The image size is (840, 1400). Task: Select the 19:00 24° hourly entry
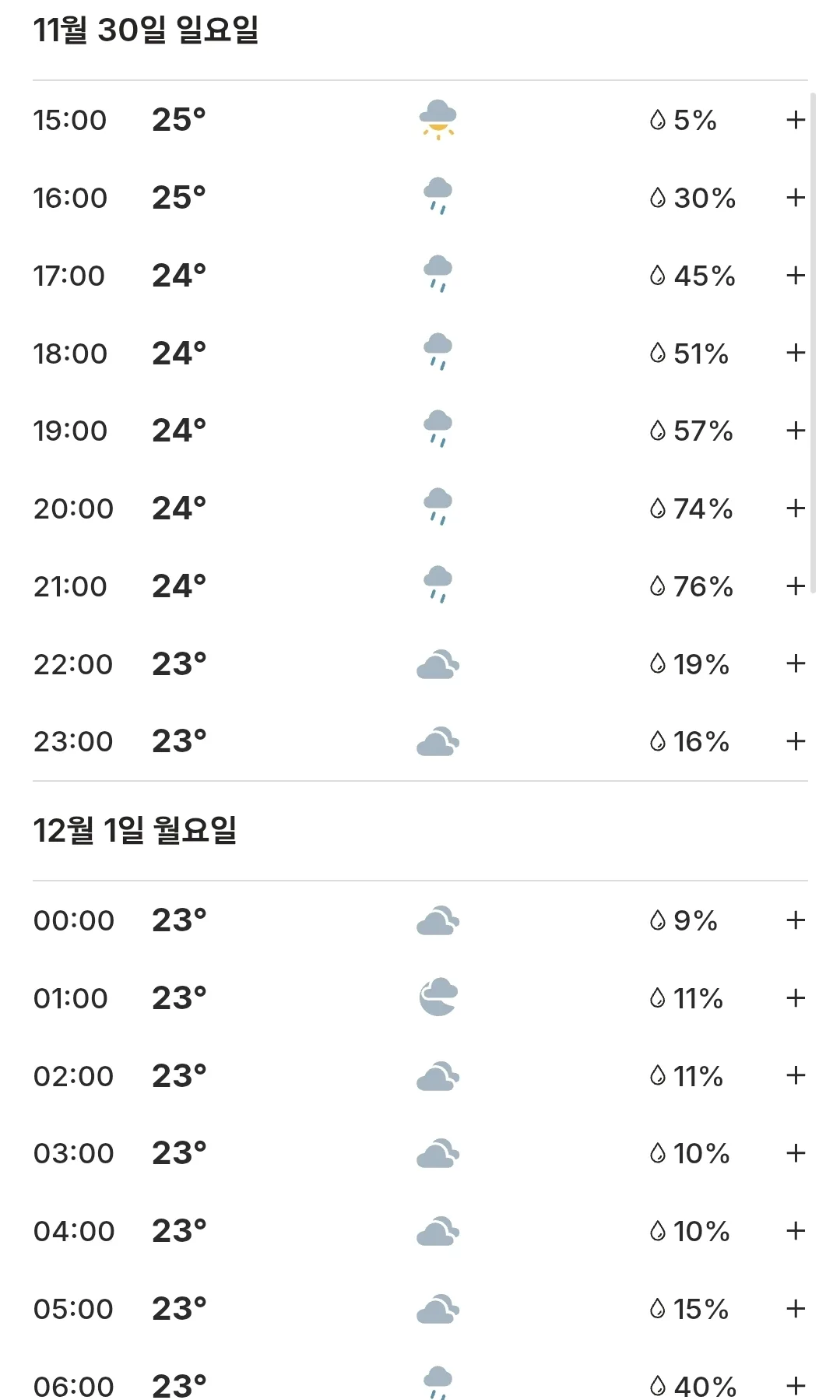pos(420,431)
